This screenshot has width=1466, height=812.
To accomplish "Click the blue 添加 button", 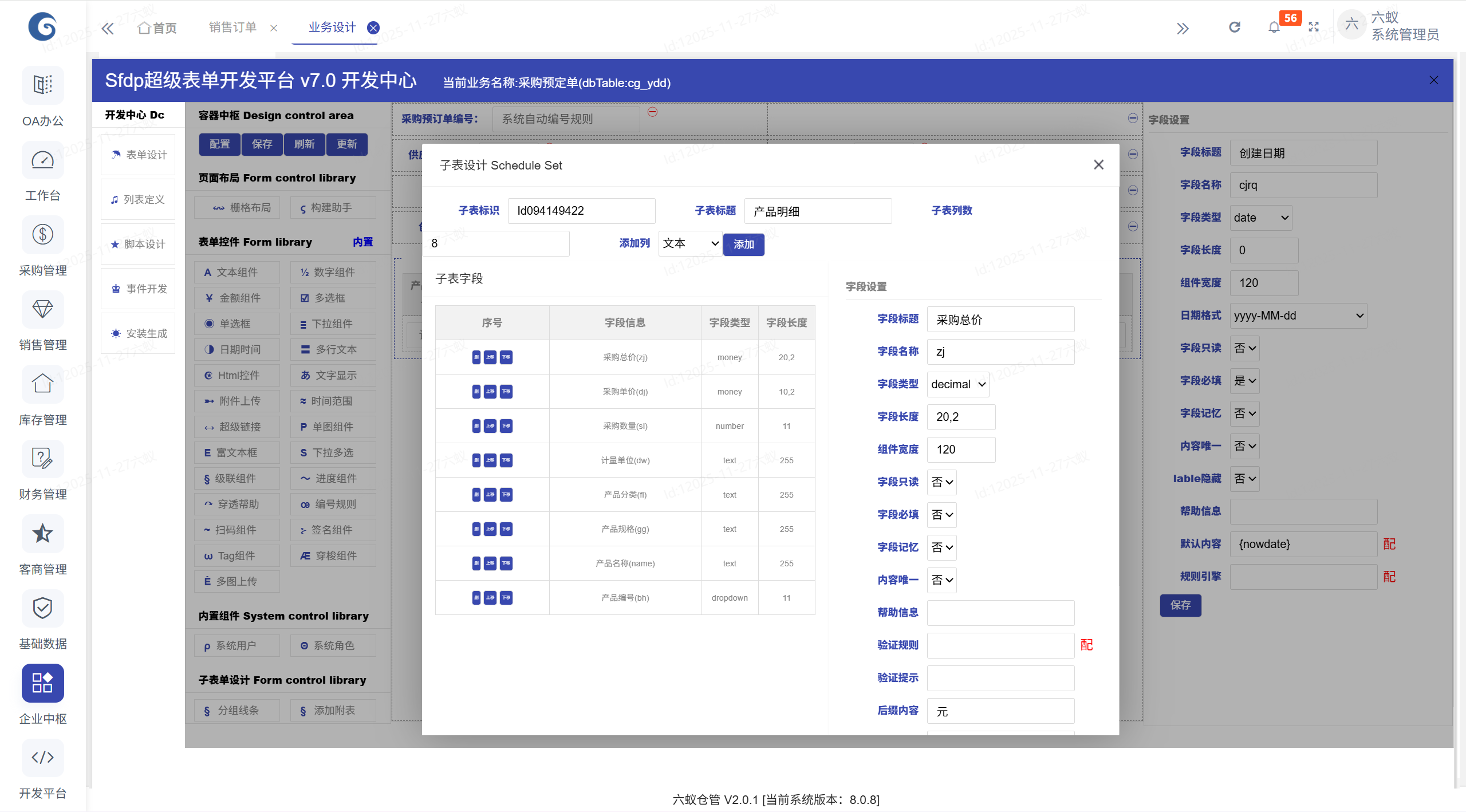I will pyautogui.click(x=743, y=245).
